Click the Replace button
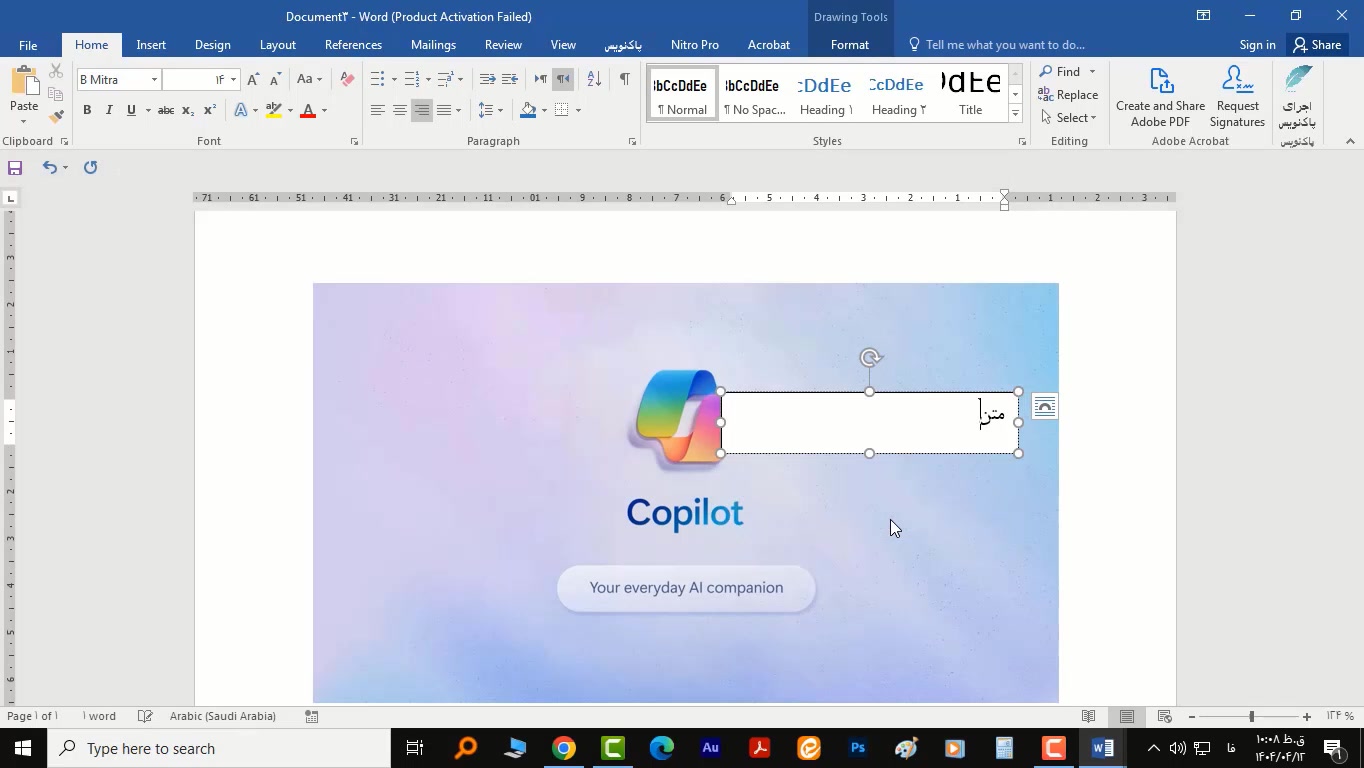The image size is (1364, 768). [1068, 95]
